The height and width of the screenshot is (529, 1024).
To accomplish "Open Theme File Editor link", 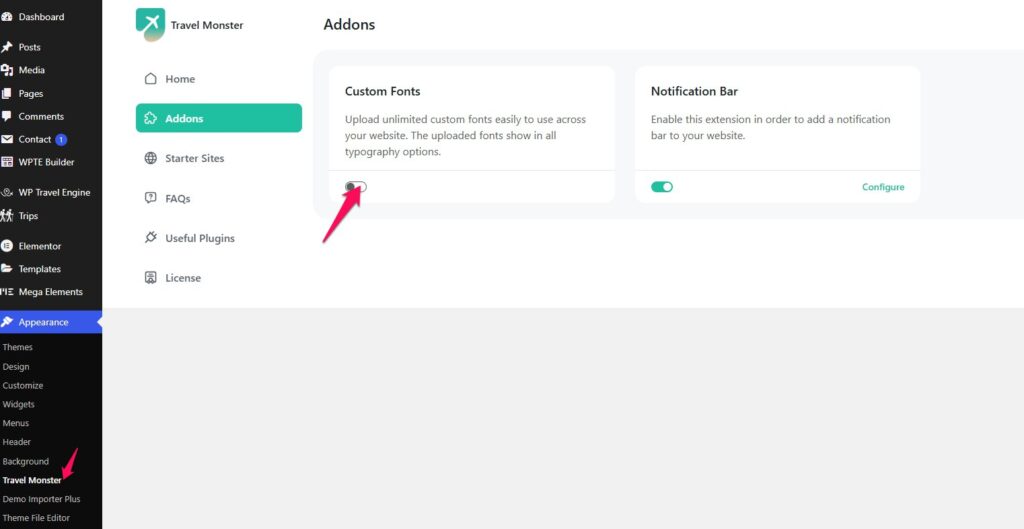I will coord(36,518).
